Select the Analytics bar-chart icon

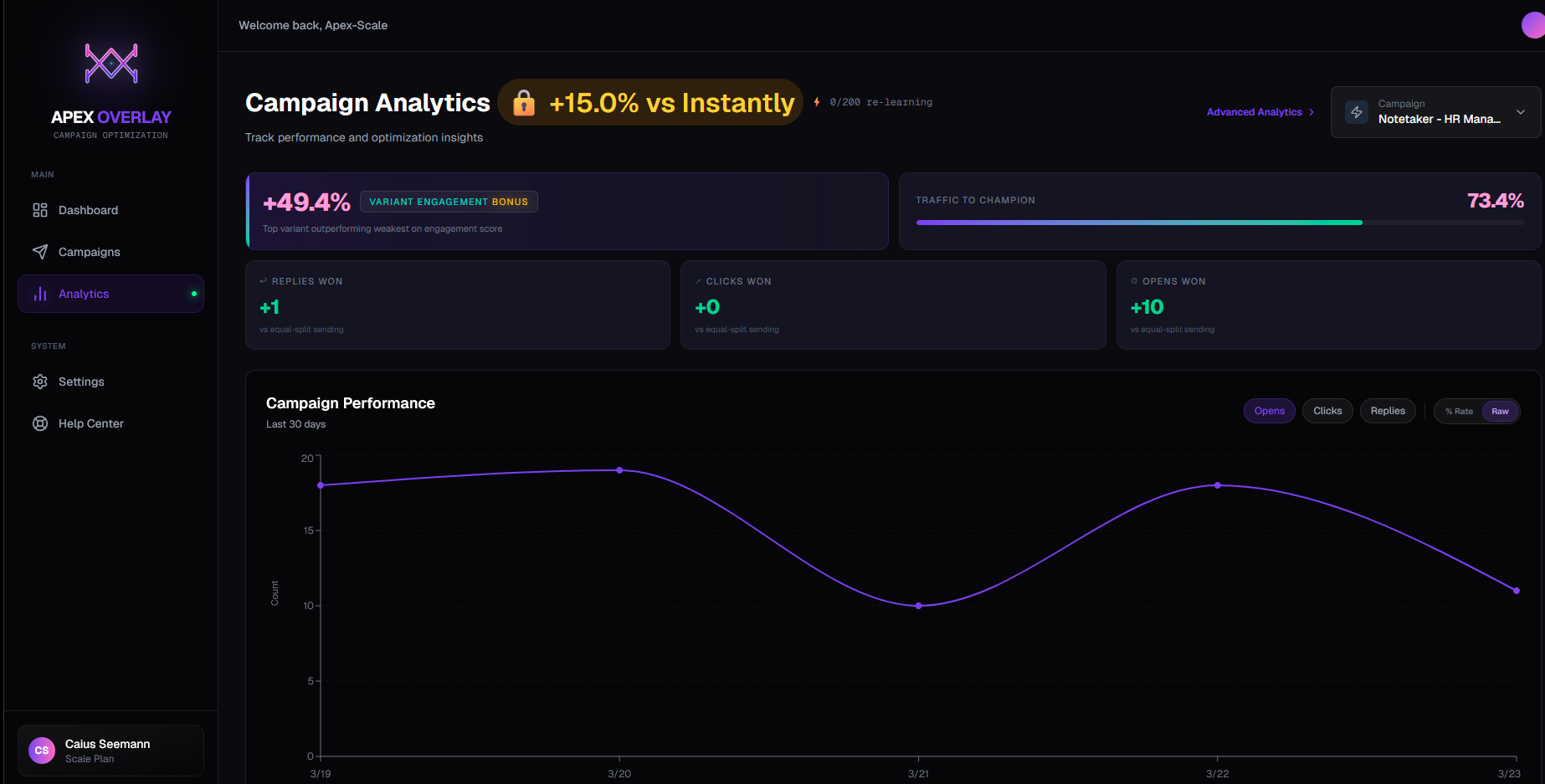click(40, 294)
